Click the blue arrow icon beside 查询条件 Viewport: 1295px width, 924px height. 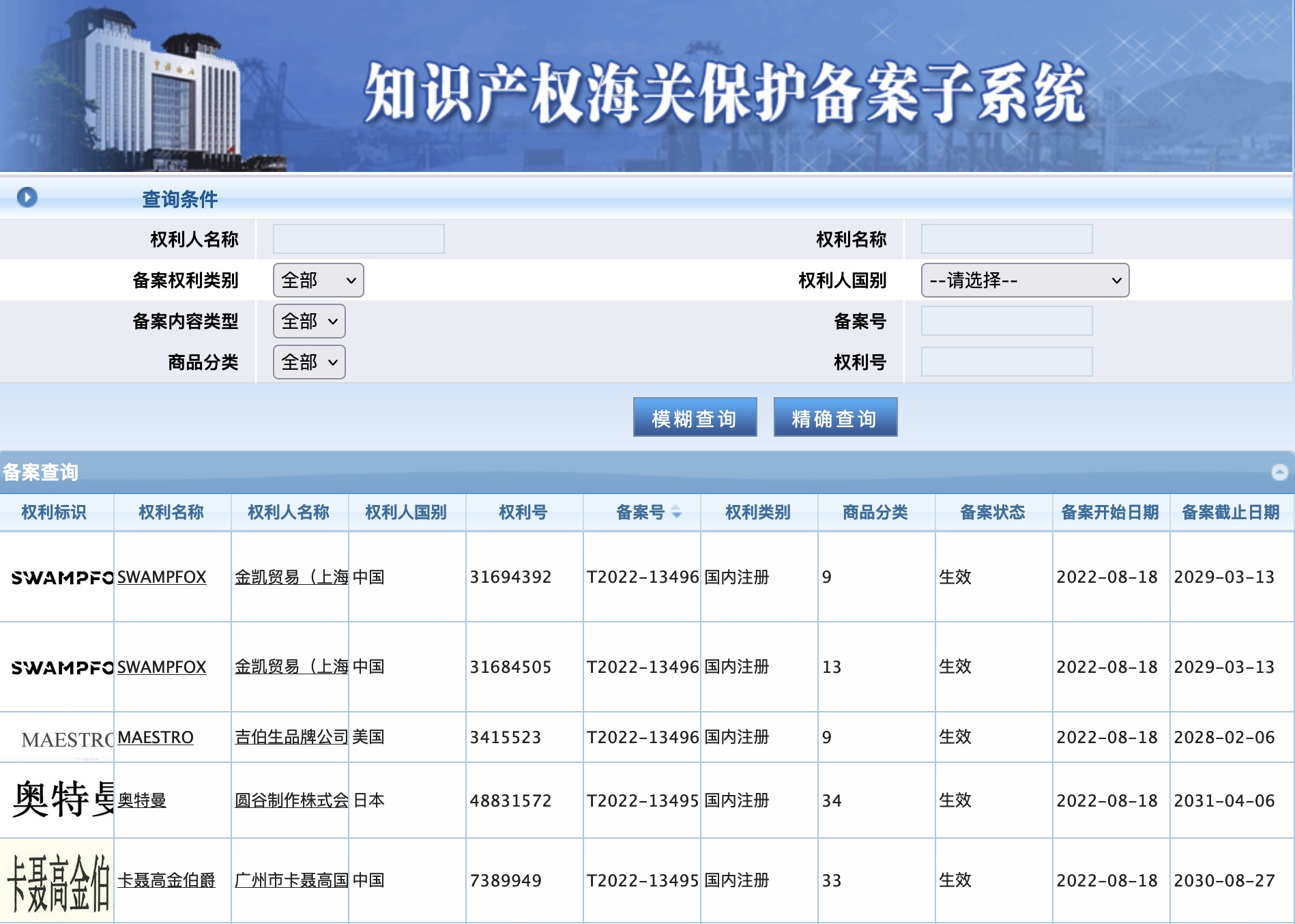pos(26,198)
